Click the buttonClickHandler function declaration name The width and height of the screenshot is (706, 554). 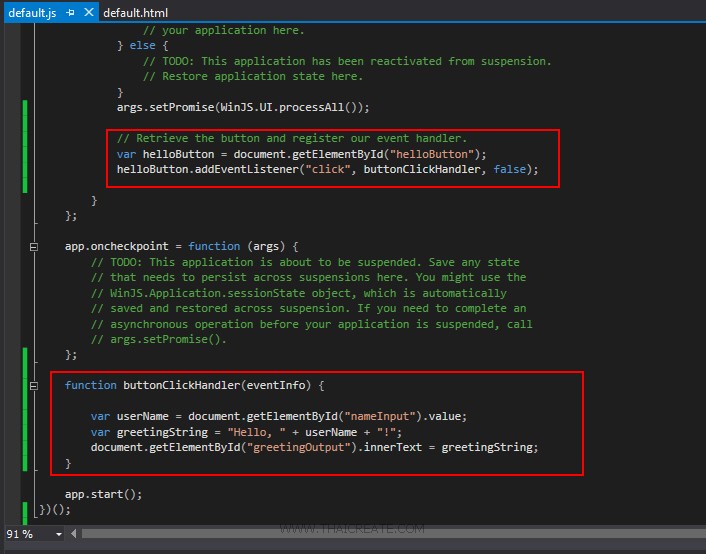(x=184, y=385)
